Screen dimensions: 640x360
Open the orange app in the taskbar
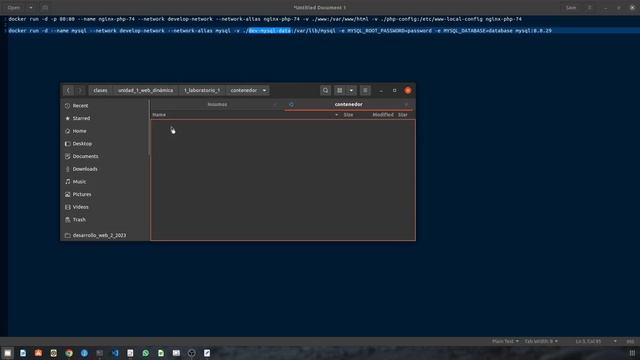pos(38,353)
